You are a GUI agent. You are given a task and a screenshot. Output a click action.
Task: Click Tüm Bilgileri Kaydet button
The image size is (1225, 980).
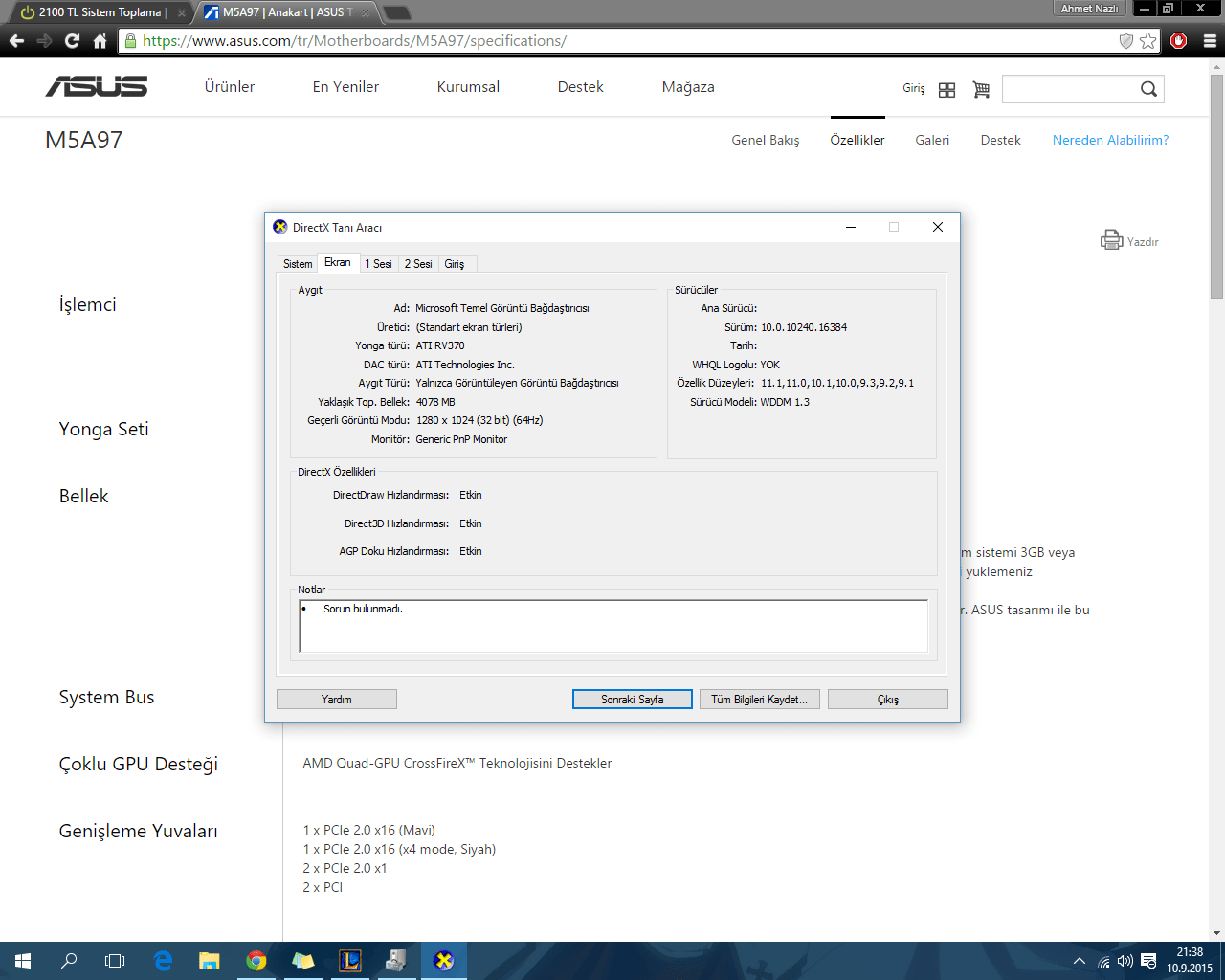(760, 700)
